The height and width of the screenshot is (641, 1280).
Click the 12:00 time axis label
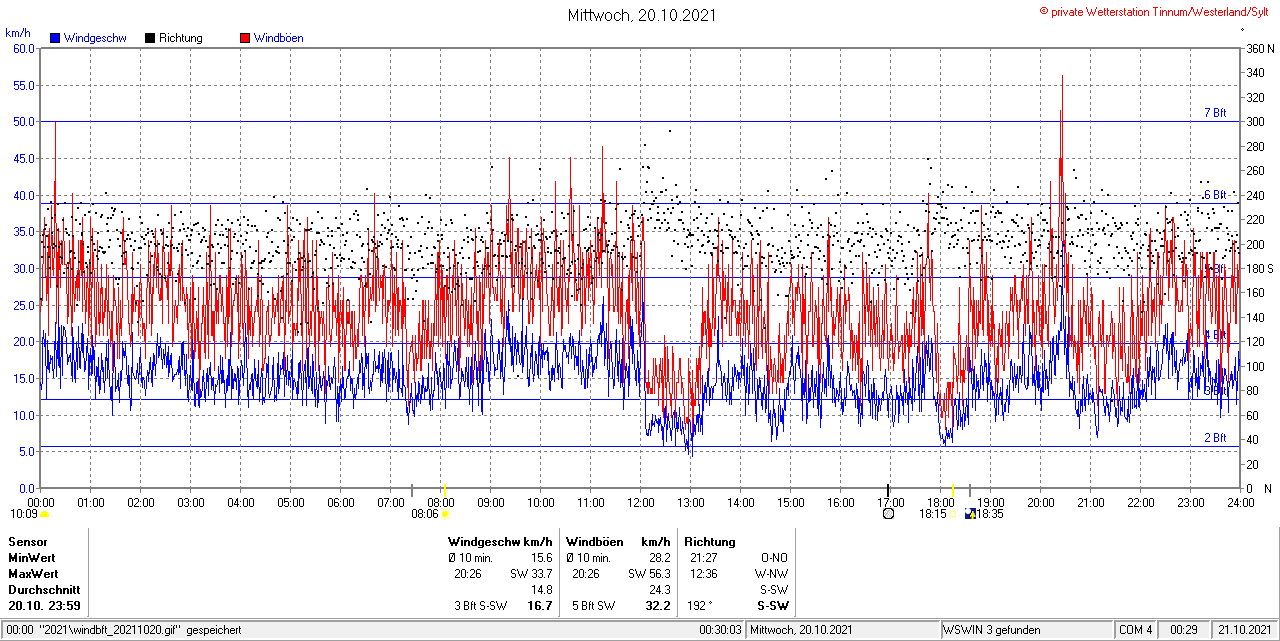tap(640, 502)
